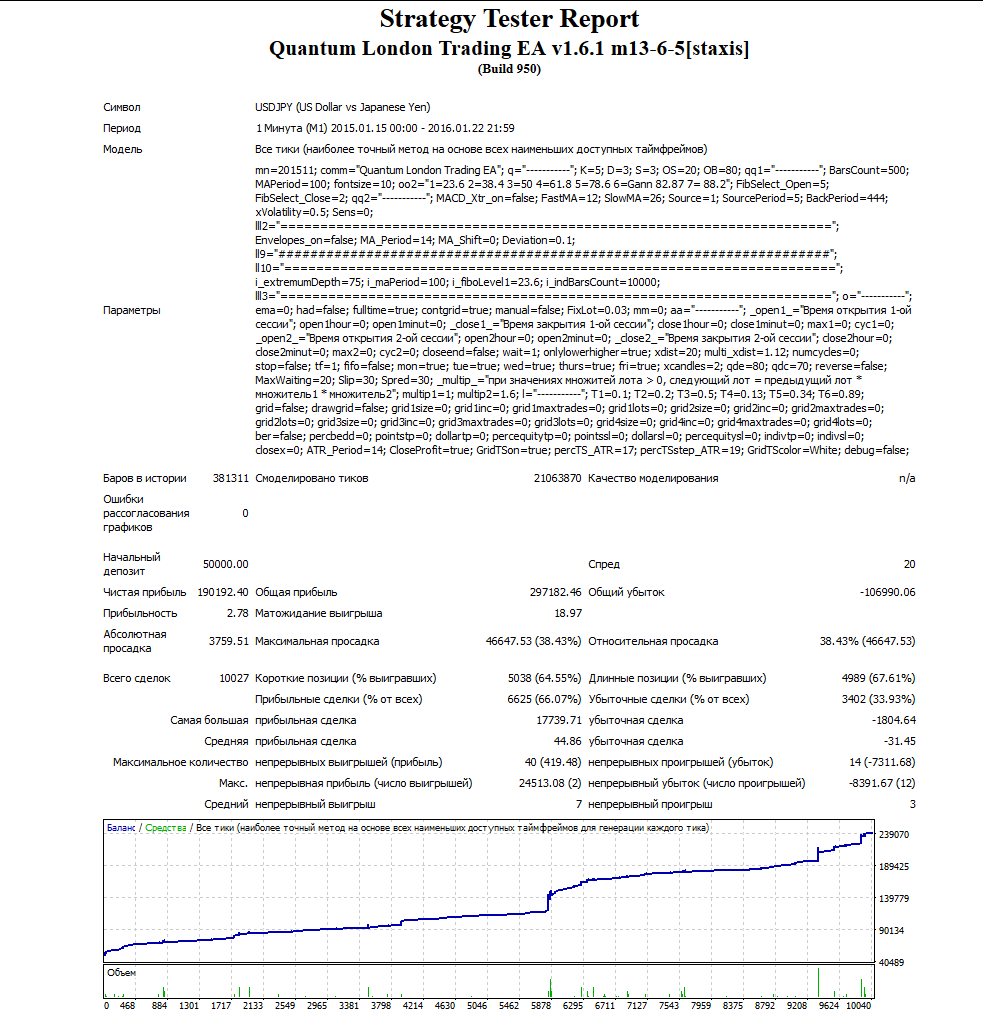The width and height of the screenshot is (983, 1019).
Task: Click the Начальный депозит value 50000.00
Action: [225, 564]
